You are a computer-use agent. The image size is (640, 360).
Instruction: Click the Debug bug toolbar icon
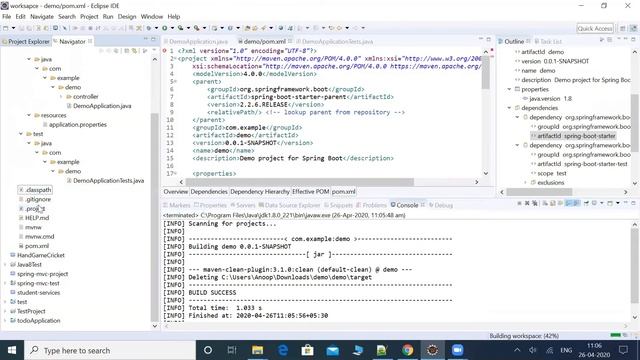coord(149,28)
